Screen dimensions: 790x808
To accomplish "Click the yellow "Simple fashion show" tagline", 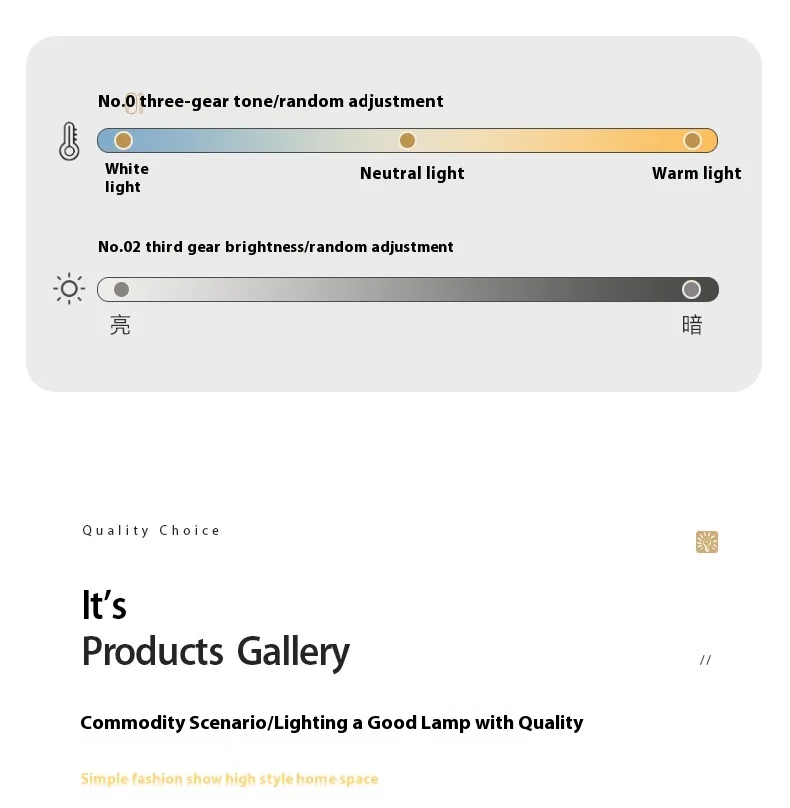I will pyautogui.click(x=229, y=779).
